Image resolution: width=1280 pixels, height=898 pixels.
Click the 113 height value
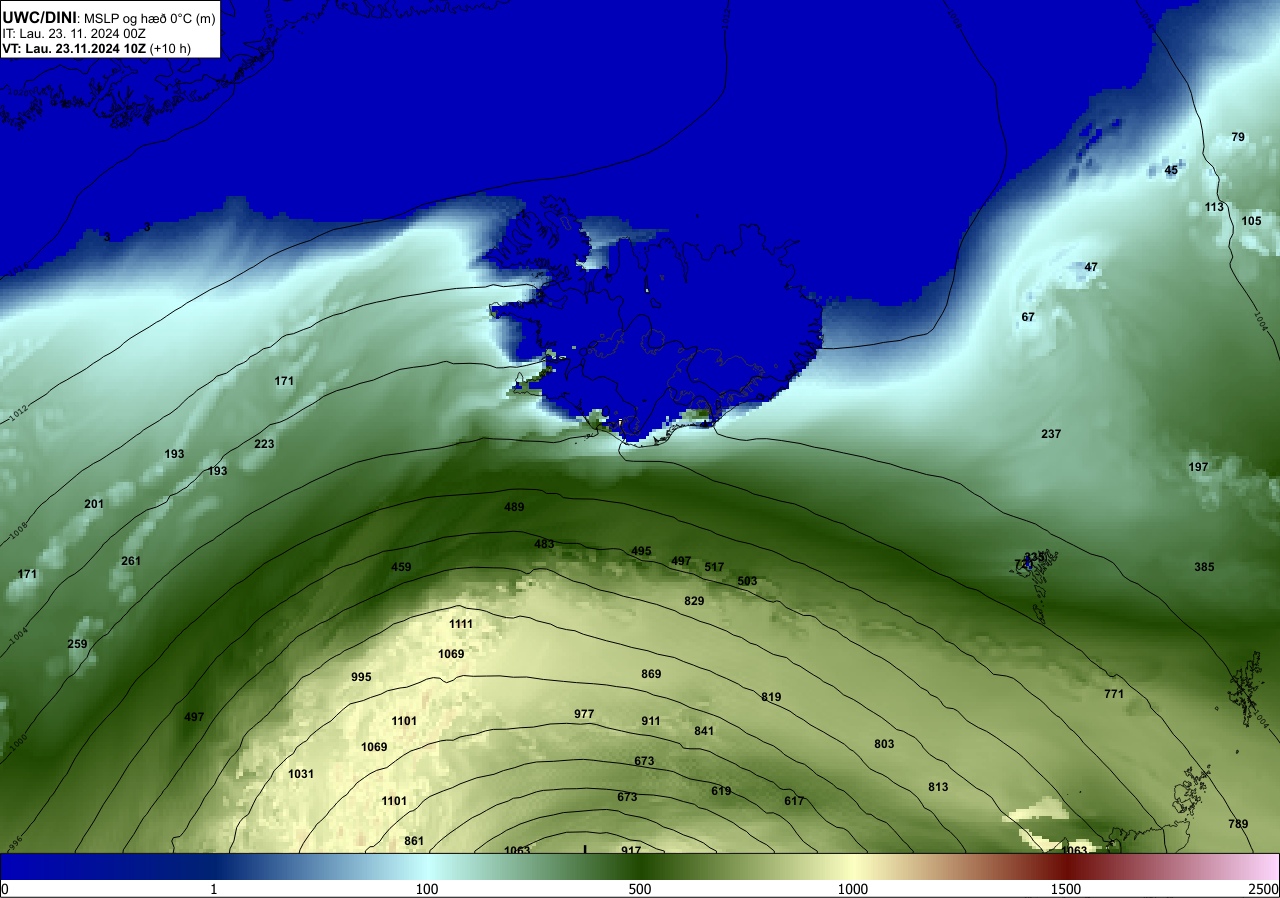[1214, 207]
